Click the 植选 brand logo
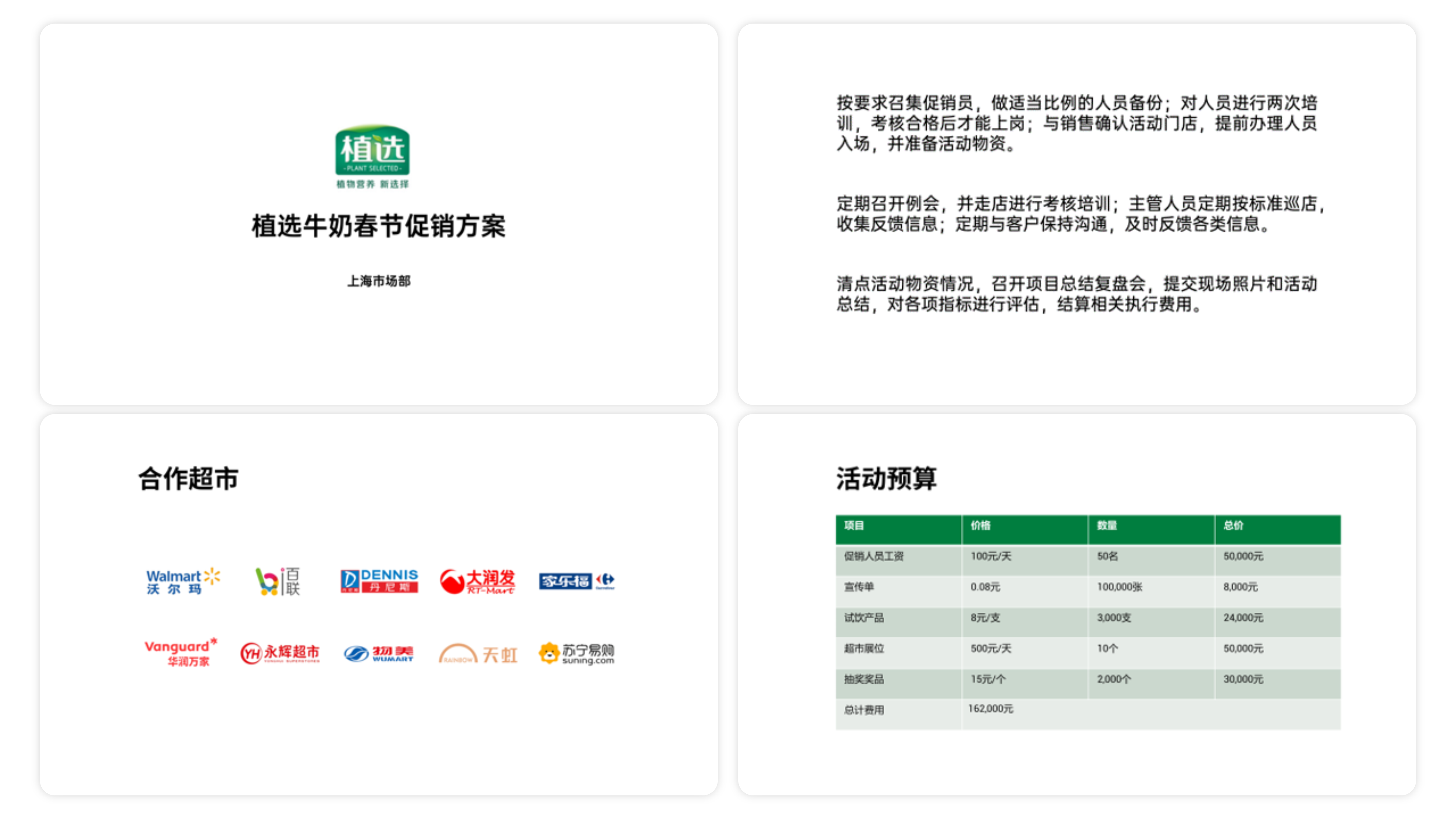 click(x=377, y=156)
